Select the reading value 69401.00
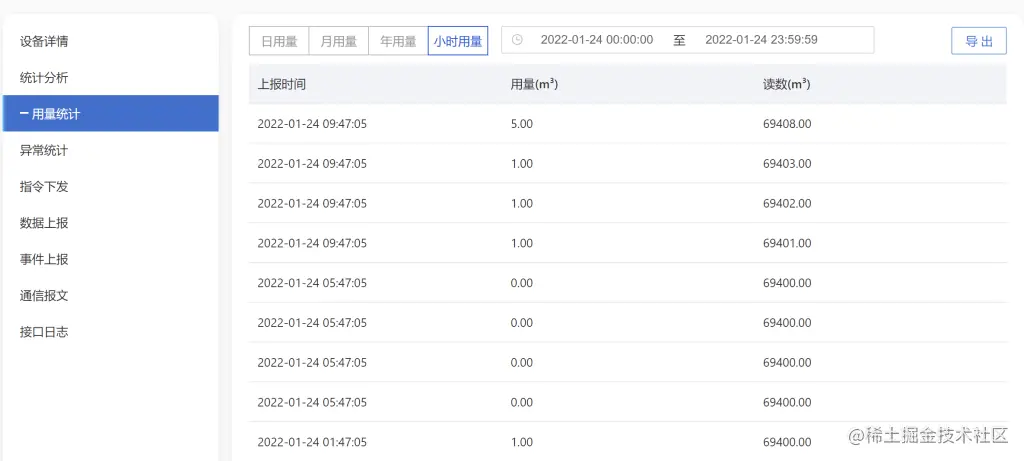1024x461 pixels. pyautogui.click(x=787, y=244)
